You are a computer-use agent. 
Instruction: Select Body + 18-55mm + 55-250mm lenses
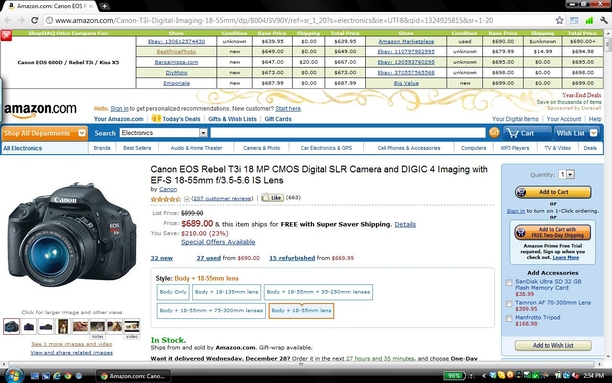[318, 292]
